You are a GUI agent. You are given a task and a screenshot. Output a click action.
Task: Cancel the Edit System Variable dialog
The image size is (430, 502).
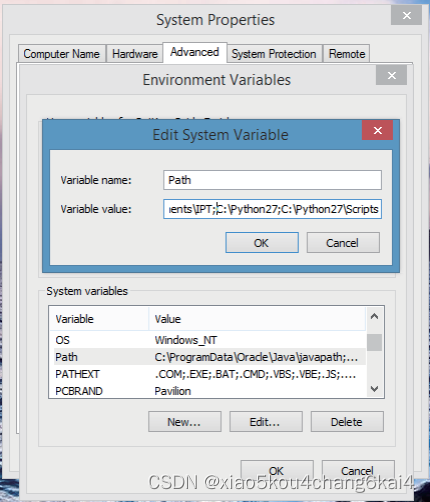(x=343, y=243)
